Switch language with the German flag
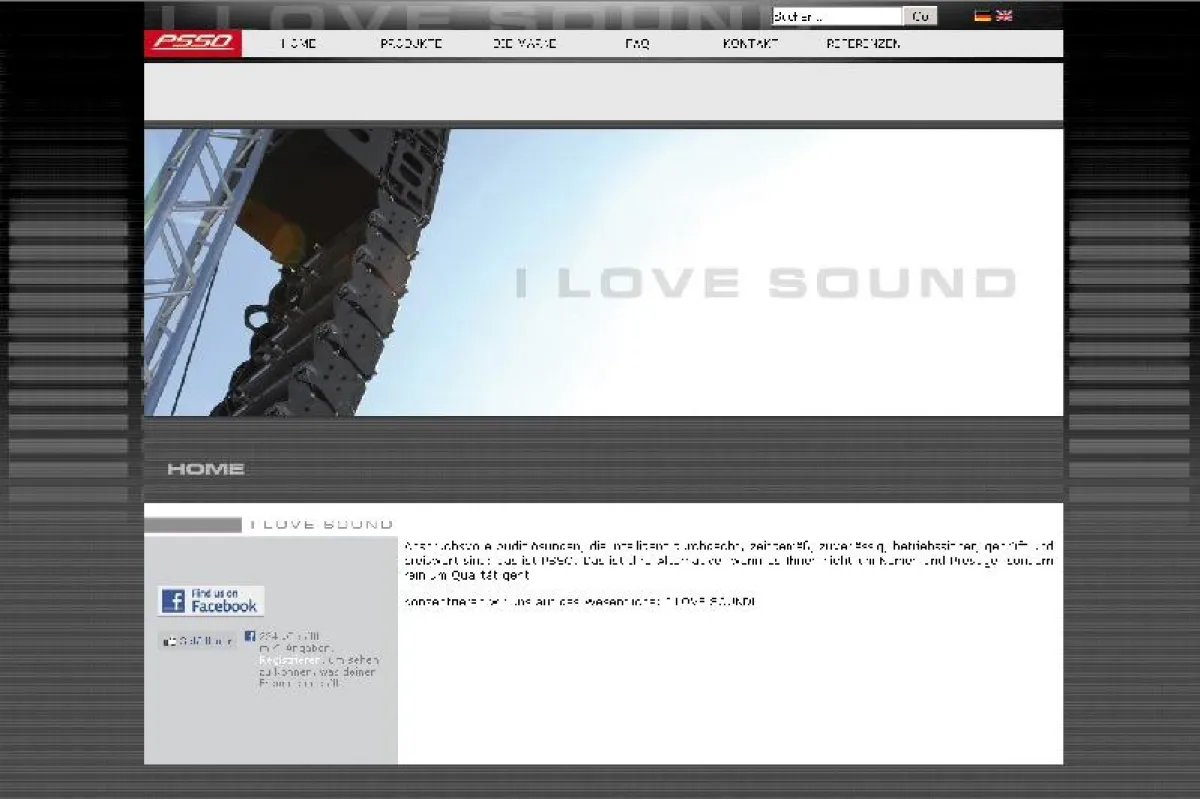Image resolution: width=1200 pixels, height=799 pixels. click(982, 16)
